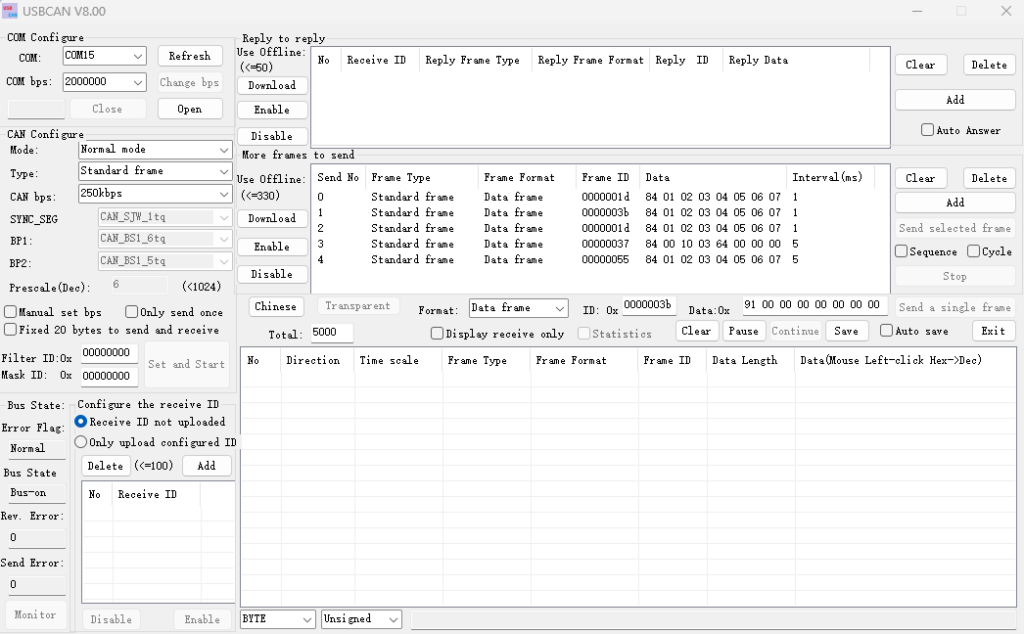Image resolution: width=1024 pixels, height=634 pixels.
Task: Expand the CAN bps dropdown
Action: pos(223,193)
